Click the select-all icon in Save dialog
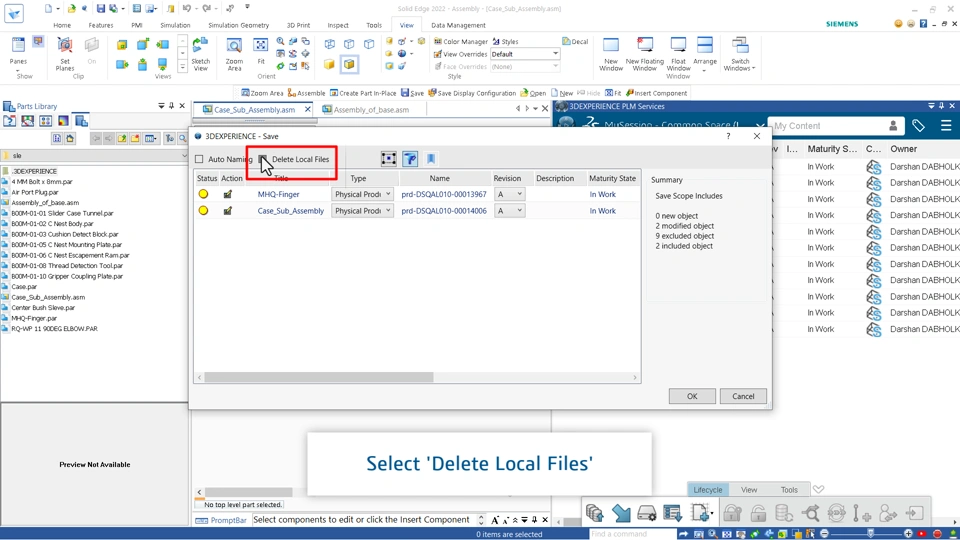The height and width of the screenshot is (540, 960). 388,159
